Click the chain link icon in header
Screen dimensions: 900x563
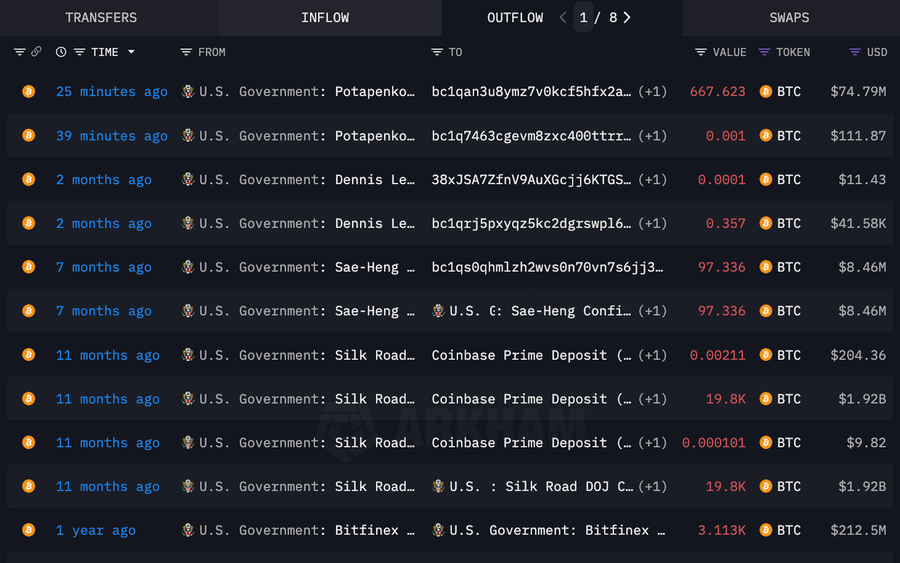[36, 52]
